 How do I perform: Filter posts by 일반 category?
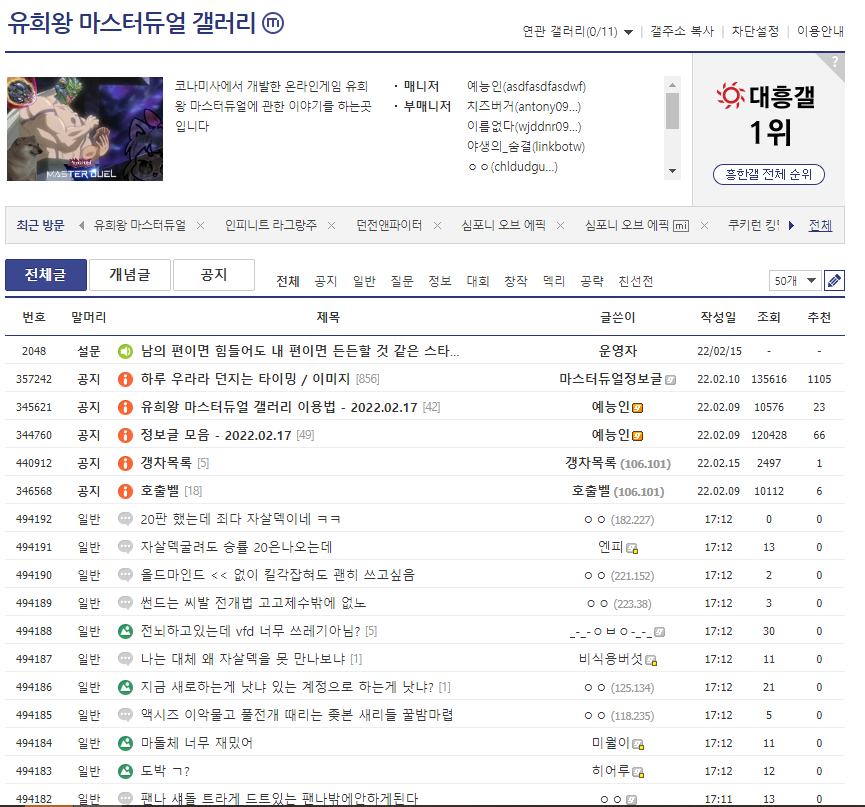364,281
